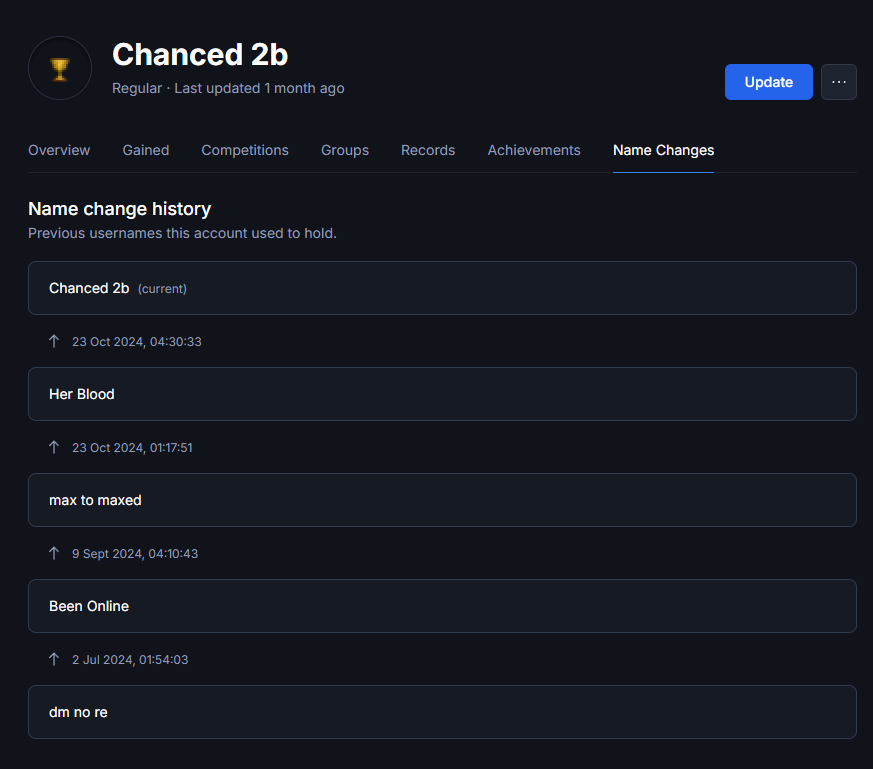873x769 pixels.
Task: Switch to the Overview tab
Action: point(59,150)
